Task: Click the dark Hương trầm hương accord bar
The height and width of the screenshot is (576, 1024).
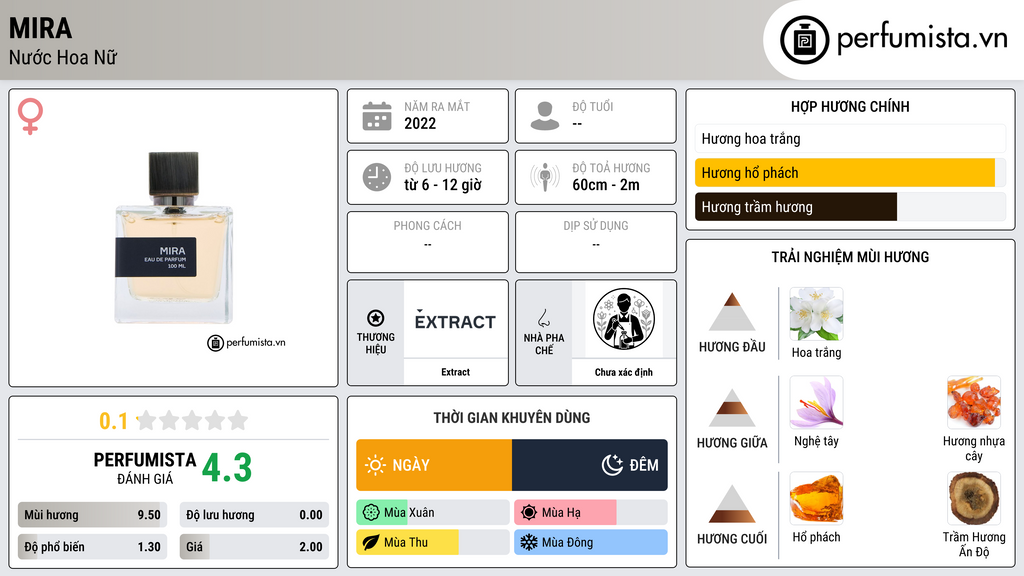Action: point(850,207)
